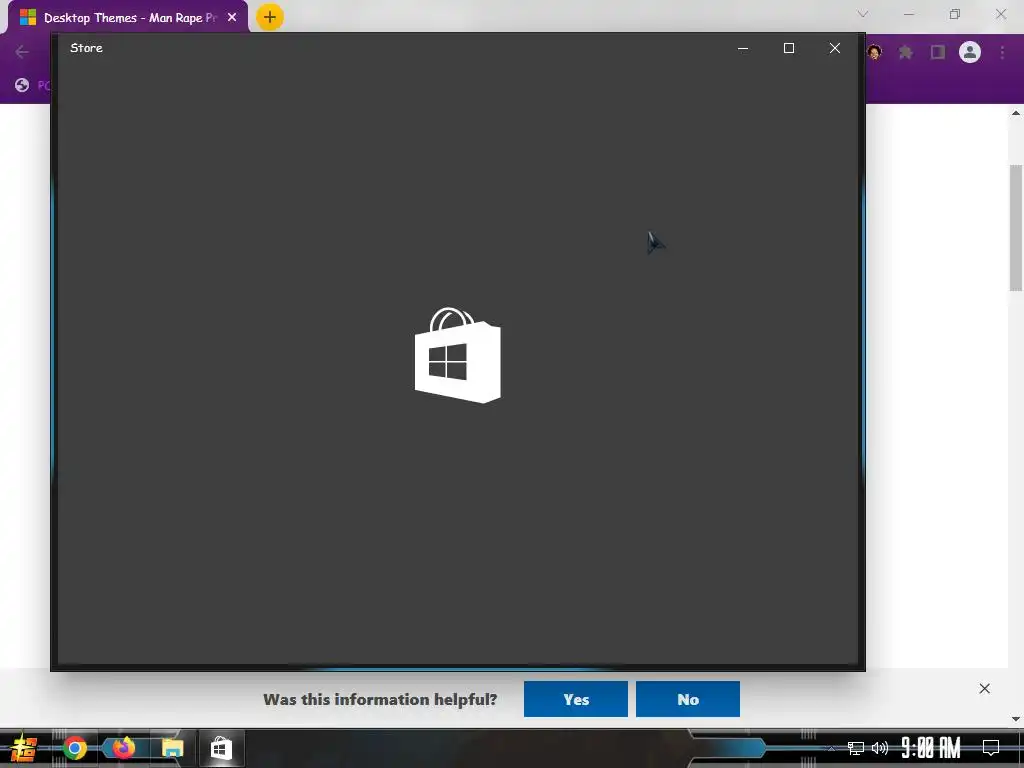Click the scrollbar down arrow
Image resolution: width=1024 pixels, height=768 pixels.
pyautogui.click(x=1016, y=719)
